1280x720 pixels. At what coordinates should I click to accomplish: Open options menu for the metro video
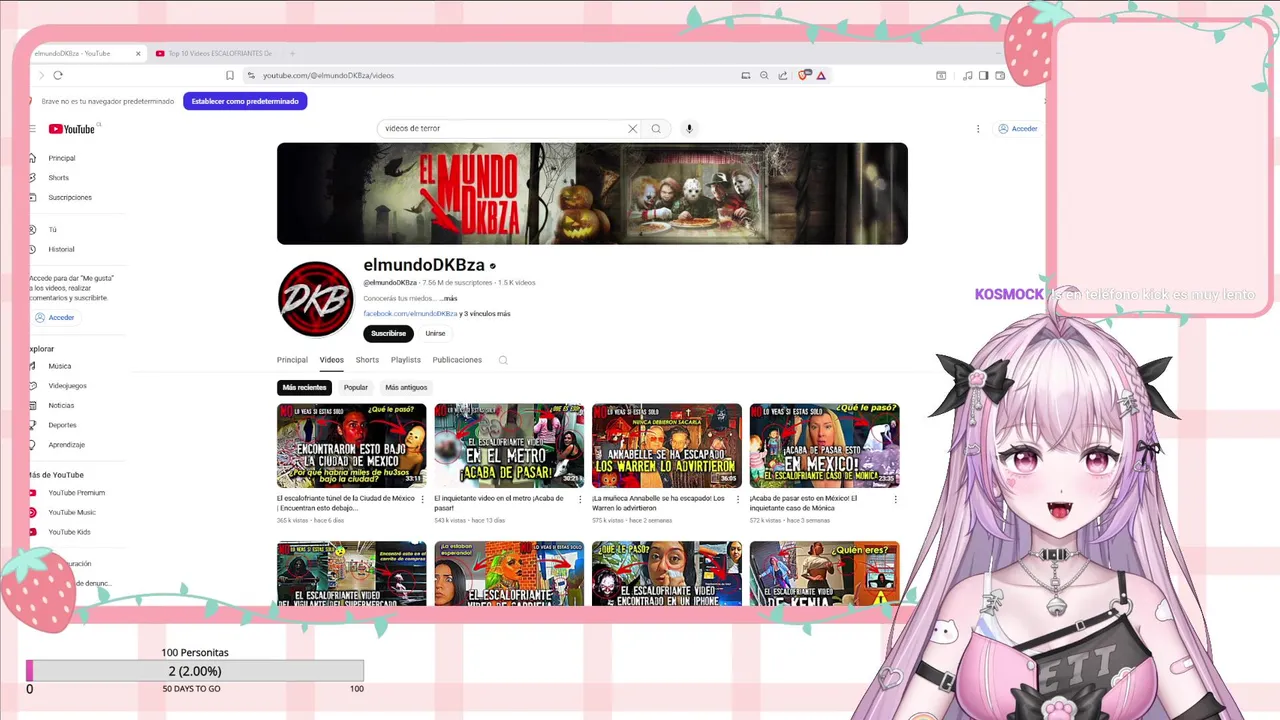point(579,498)
